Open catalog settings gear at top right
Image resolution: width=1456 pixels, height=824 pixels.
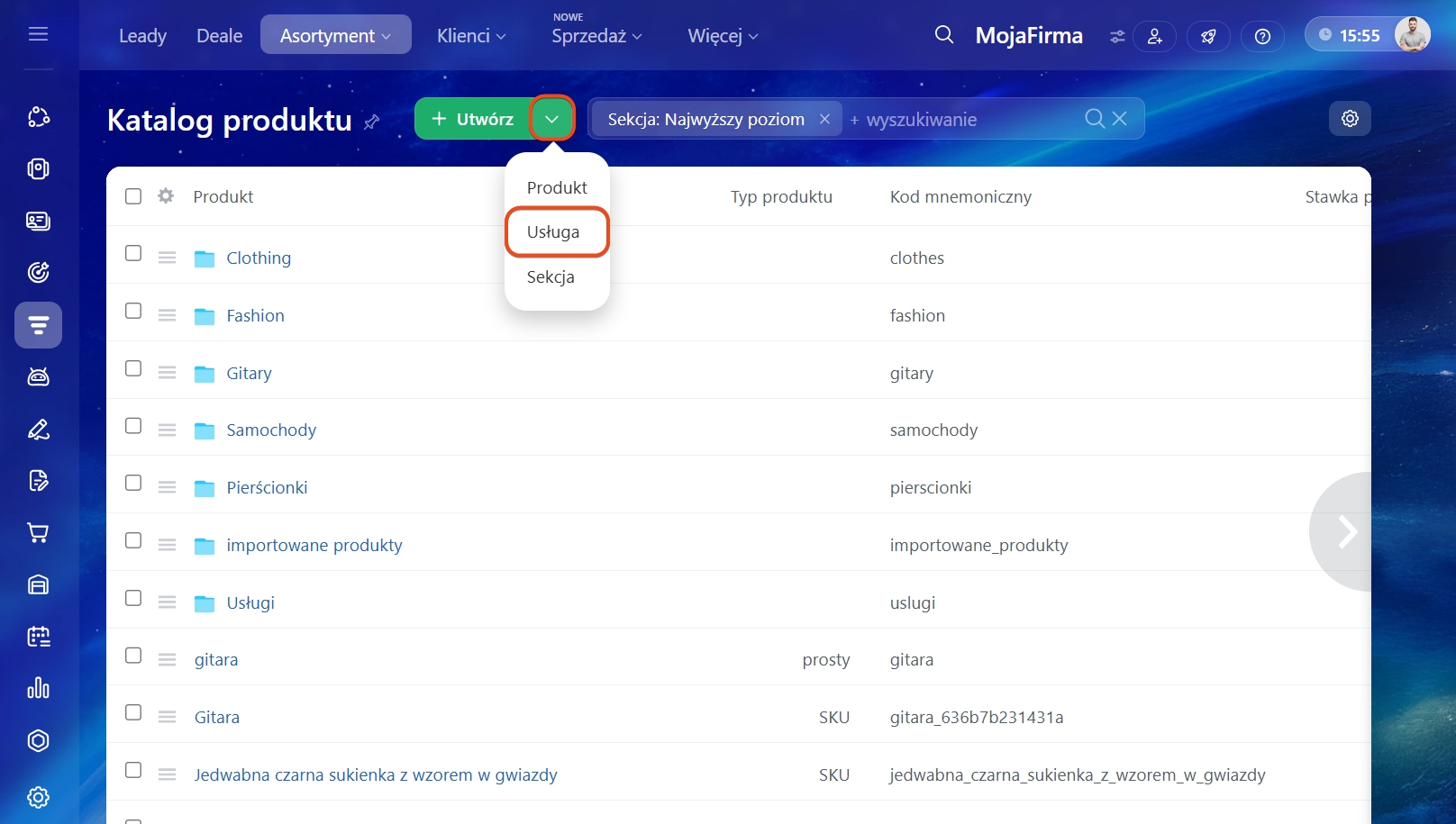point(1349,119)
